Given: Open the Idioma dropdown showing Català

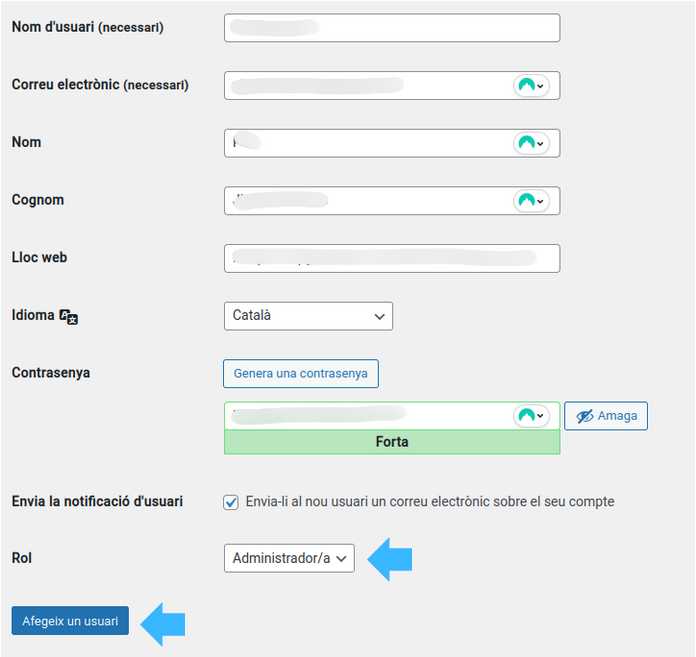Looking at the screenshot, I should [x=308, y=316].
